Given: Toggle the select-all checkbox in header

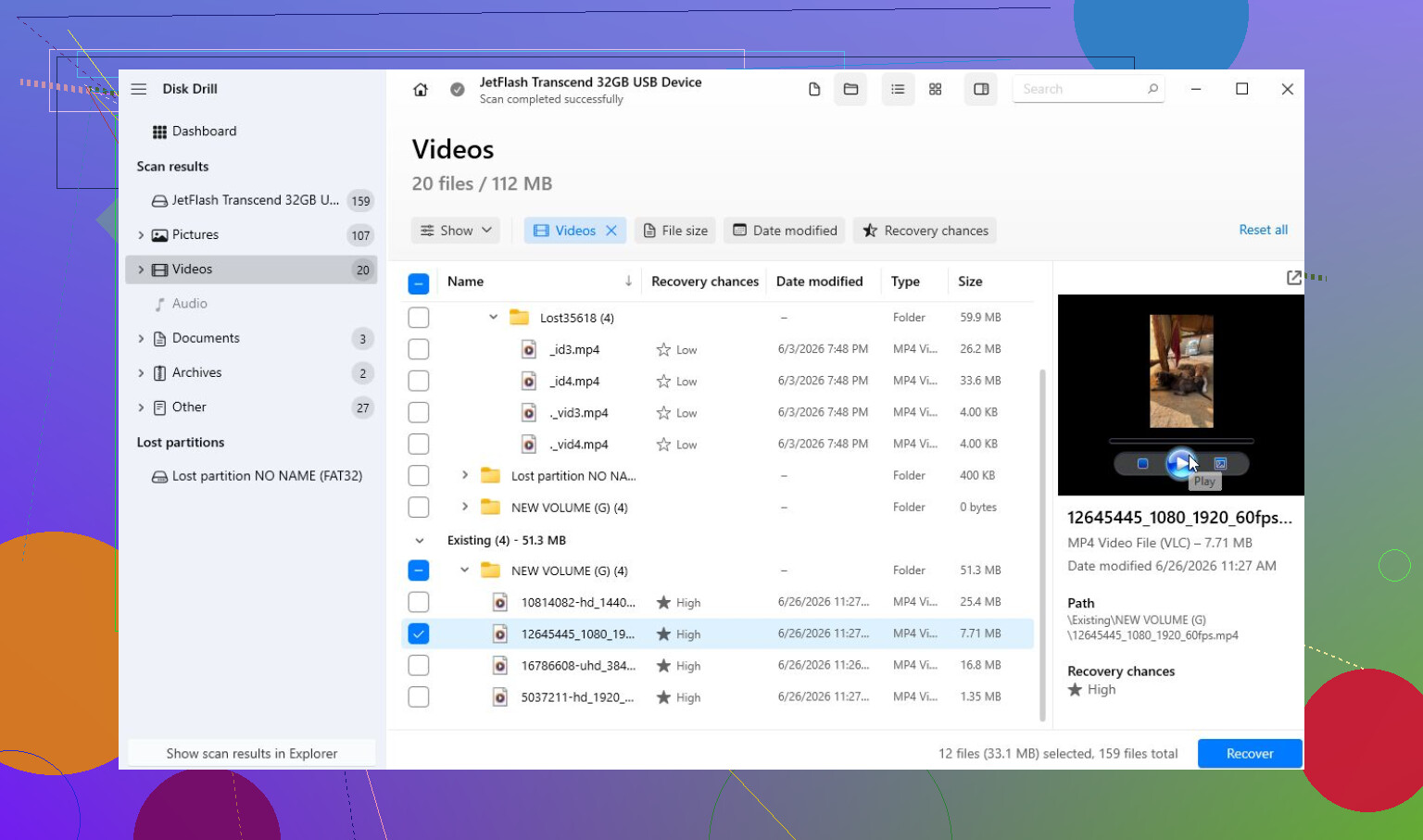Looking at the screenshot, I should [x=419, y=283].
